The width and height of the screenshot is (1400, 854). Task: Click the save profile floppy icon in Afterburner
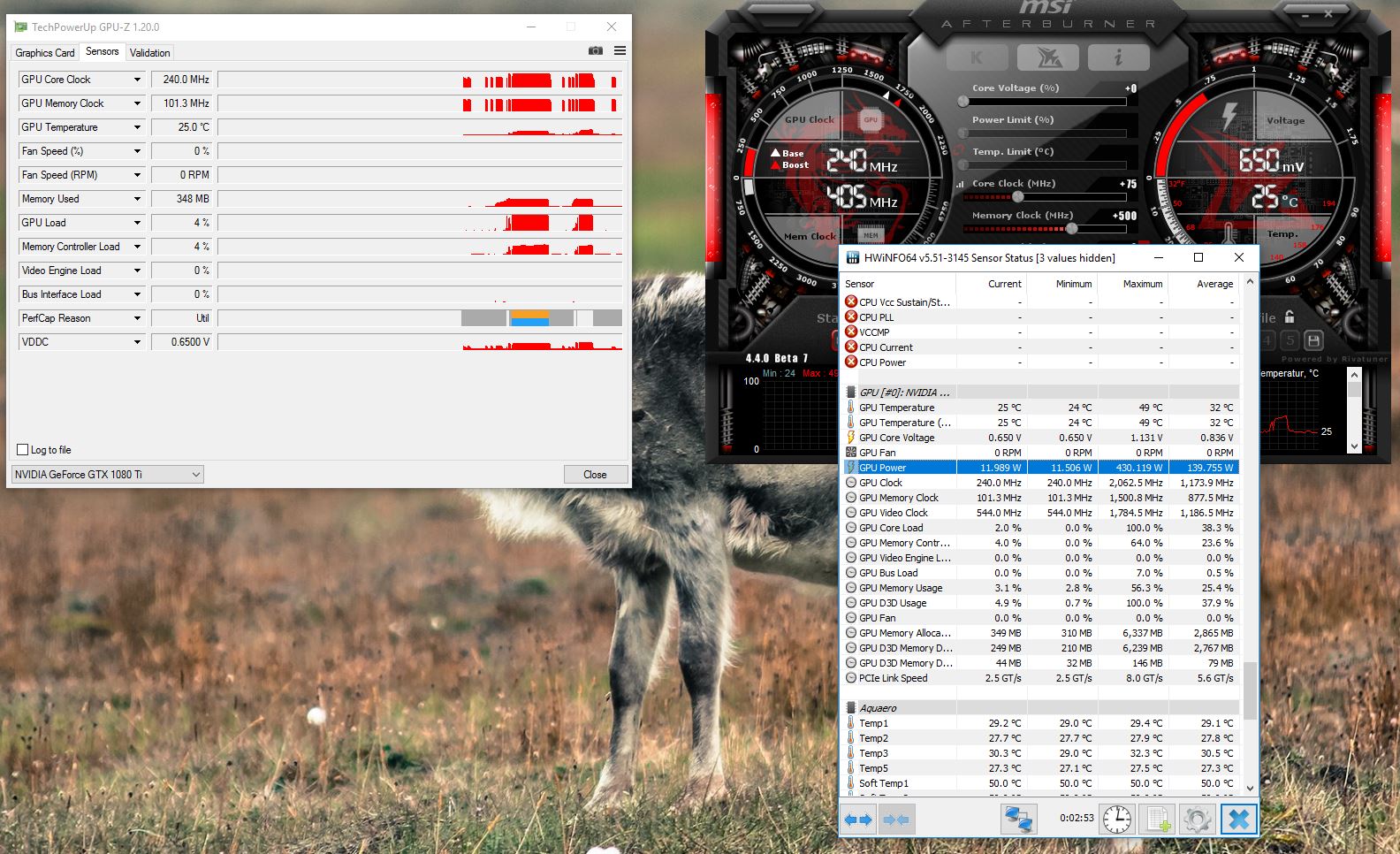(1313, 340)
